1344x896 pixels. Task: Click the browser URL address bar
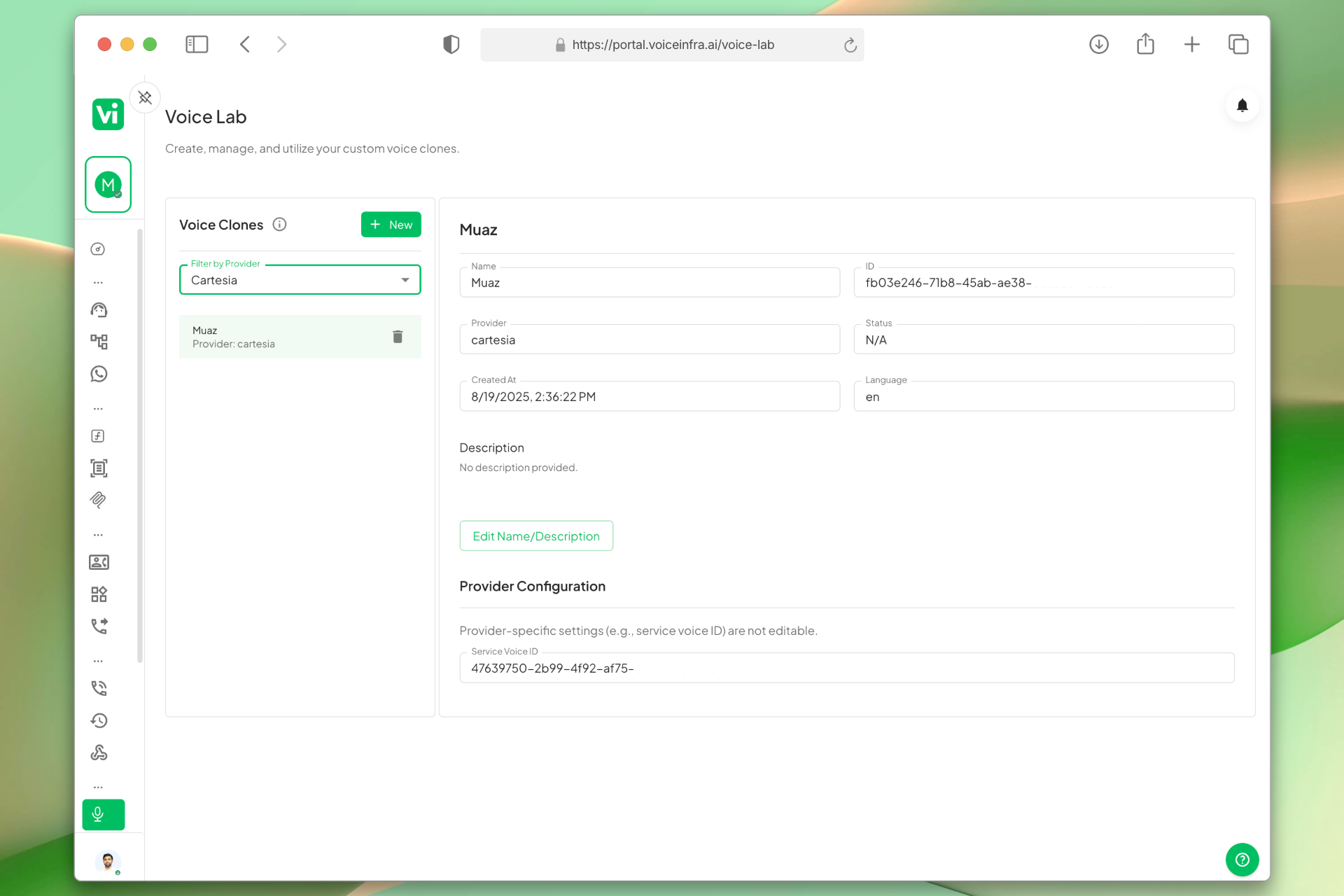point(672,45)
